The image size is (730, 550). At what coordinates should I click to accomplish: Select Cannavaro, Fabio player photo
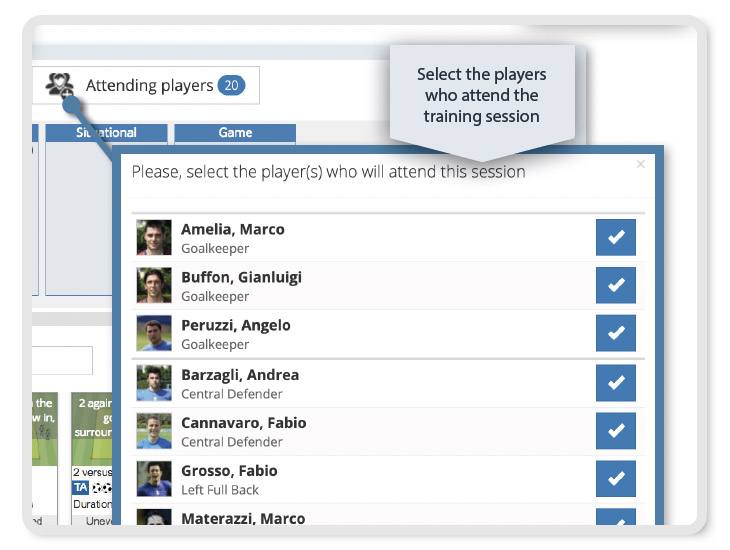coord(154,431)
